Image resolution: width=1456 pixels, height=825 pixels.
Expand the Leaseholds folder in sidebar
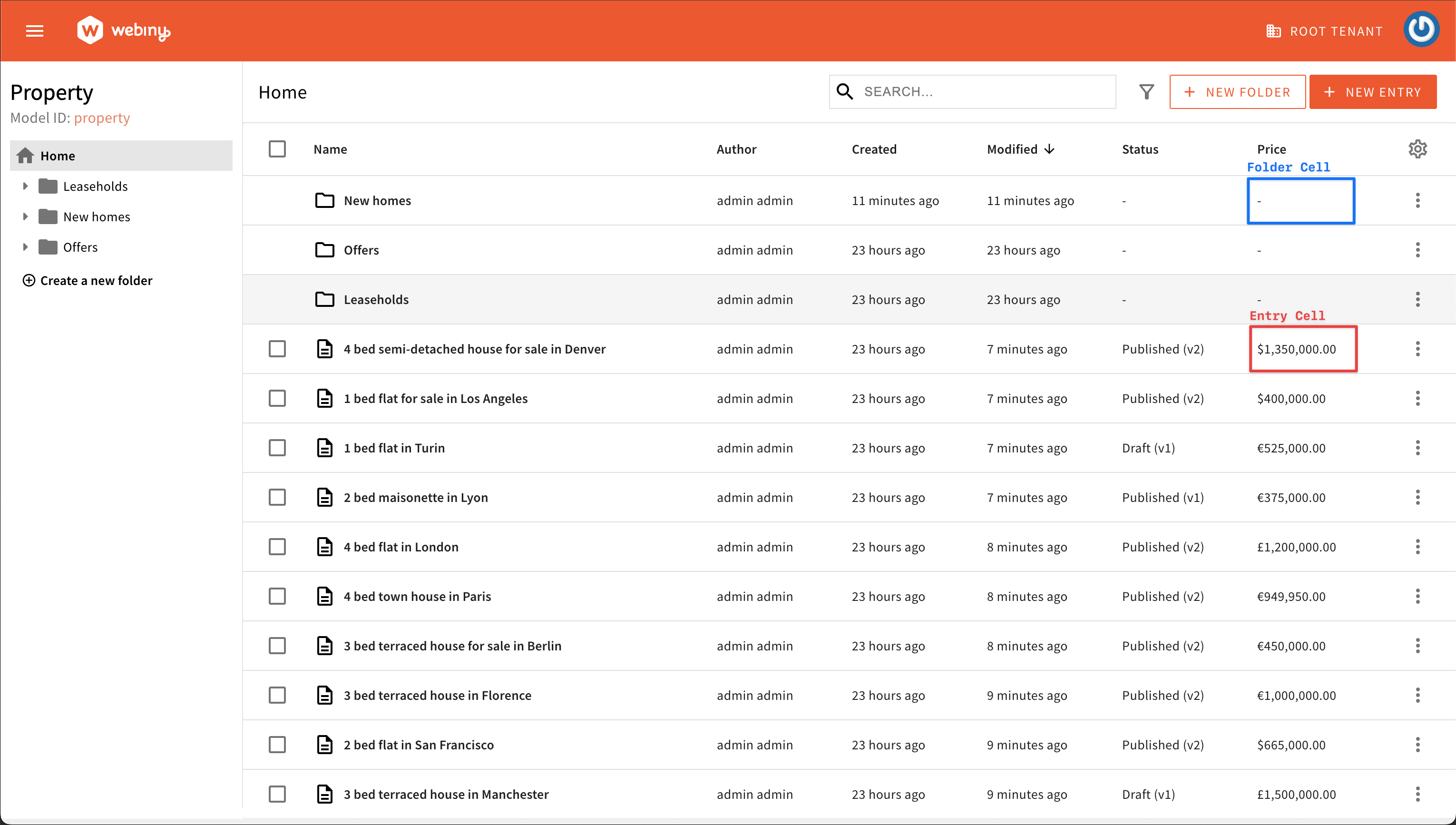tap(25, 186)
